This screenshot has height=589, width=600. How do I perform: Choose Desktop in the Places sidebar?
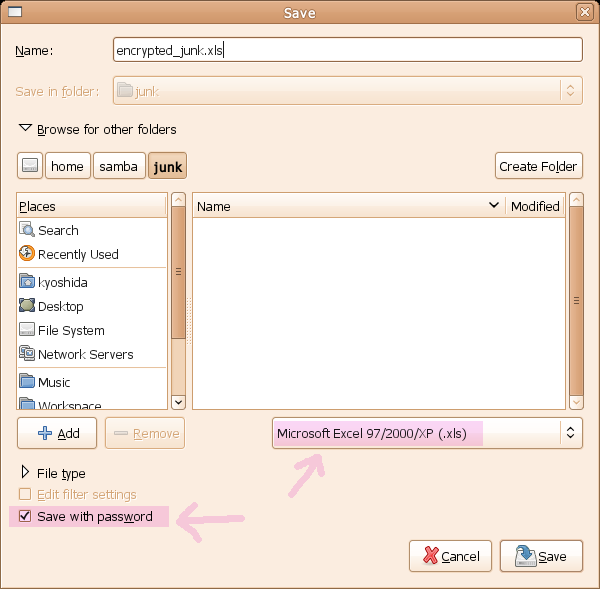(60, 306)
